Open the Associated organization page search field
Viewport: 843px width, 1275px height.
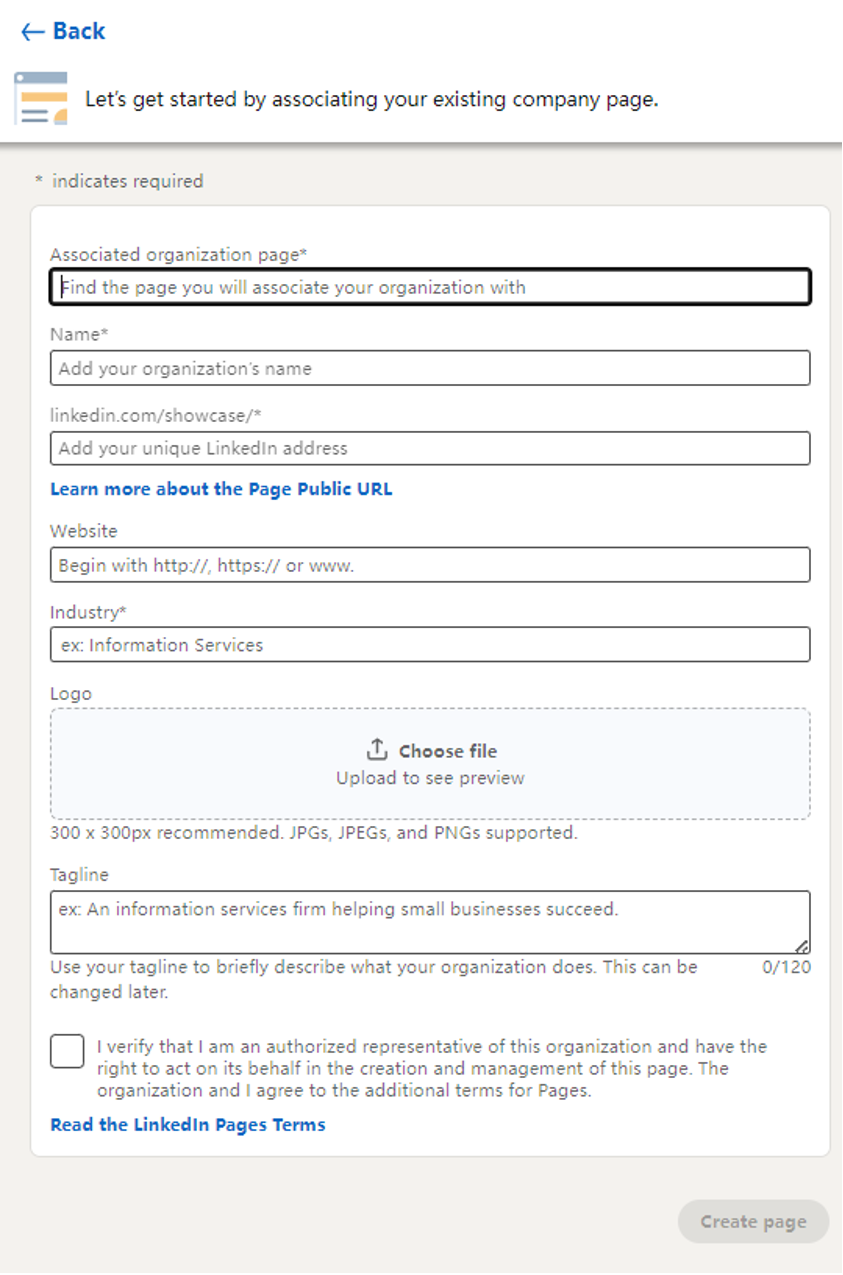click(x=430, y=288)
